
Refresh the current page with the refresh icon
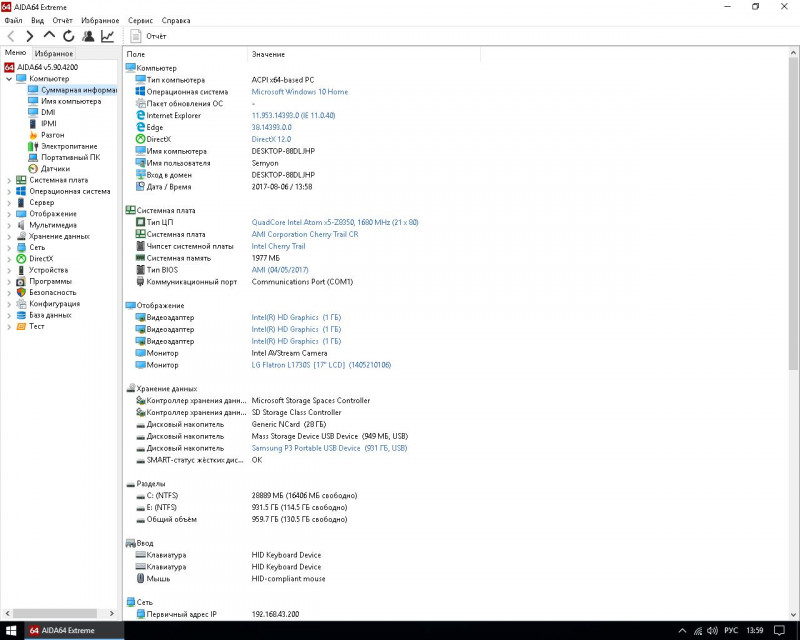click(68, 36)
